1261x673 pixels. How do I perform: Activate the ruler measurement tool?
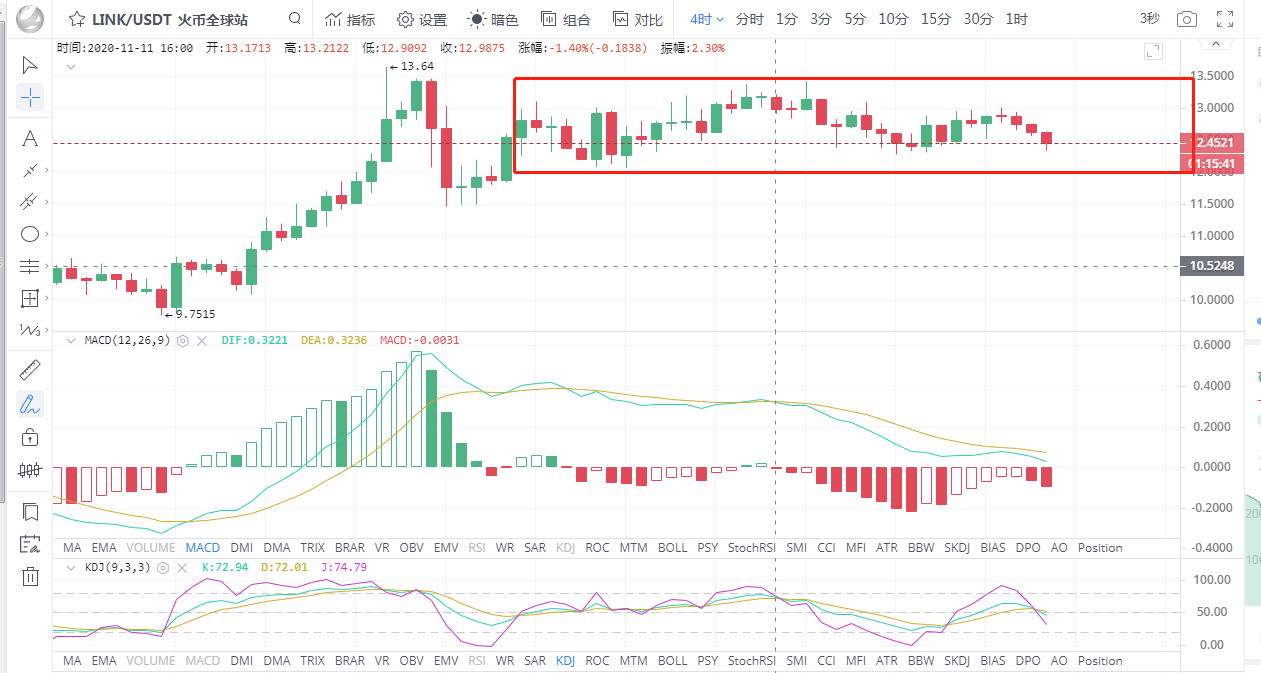click(x=30, y=371)
